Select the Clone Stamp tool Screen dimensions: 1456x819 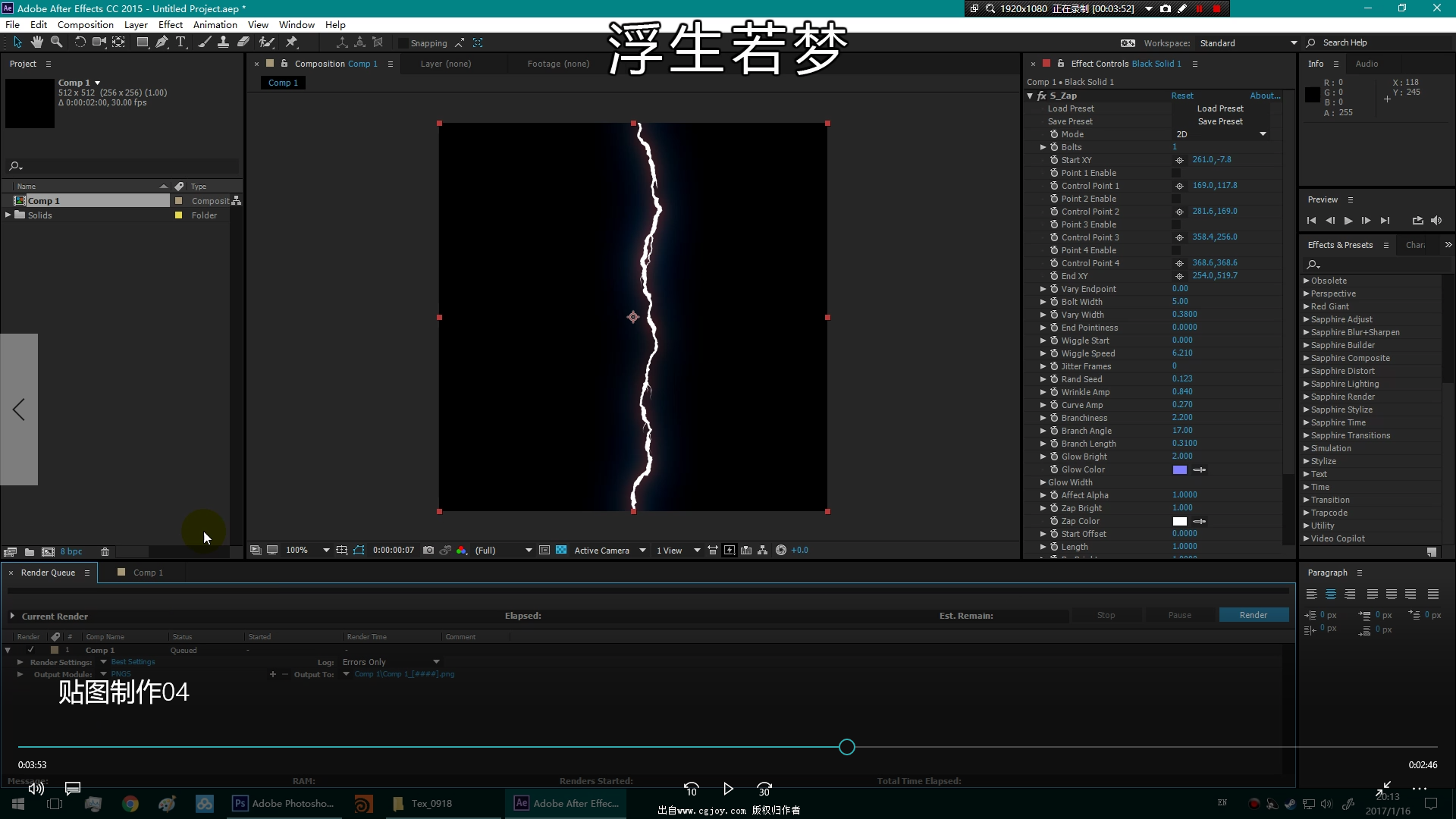click(x=223, y=42)
